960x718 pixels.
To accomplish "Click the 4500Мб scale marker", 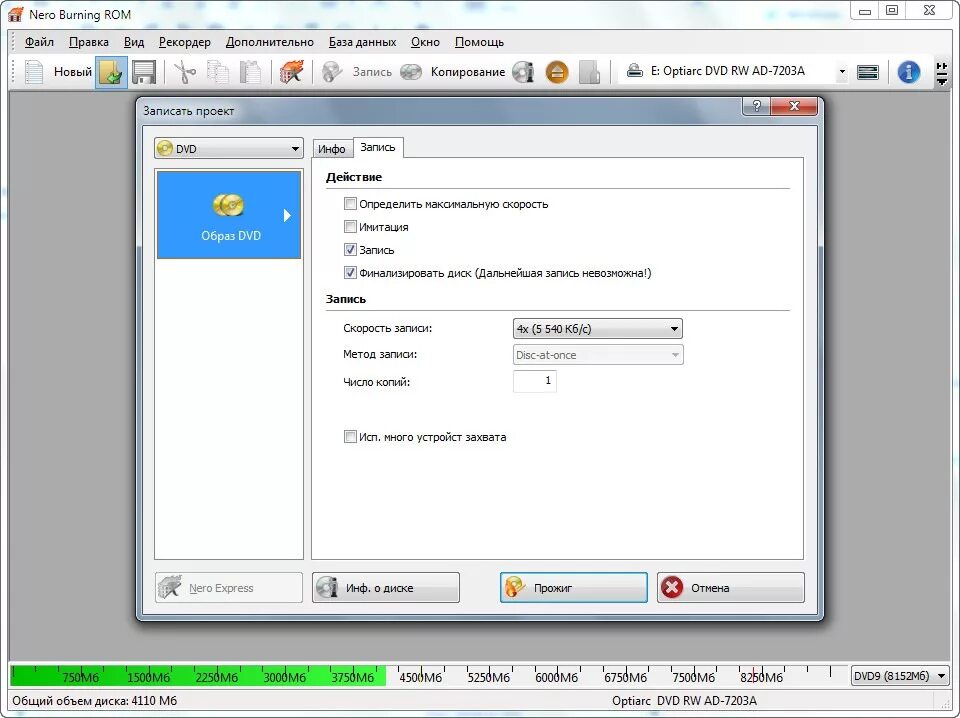I will (x=420, y=678).
